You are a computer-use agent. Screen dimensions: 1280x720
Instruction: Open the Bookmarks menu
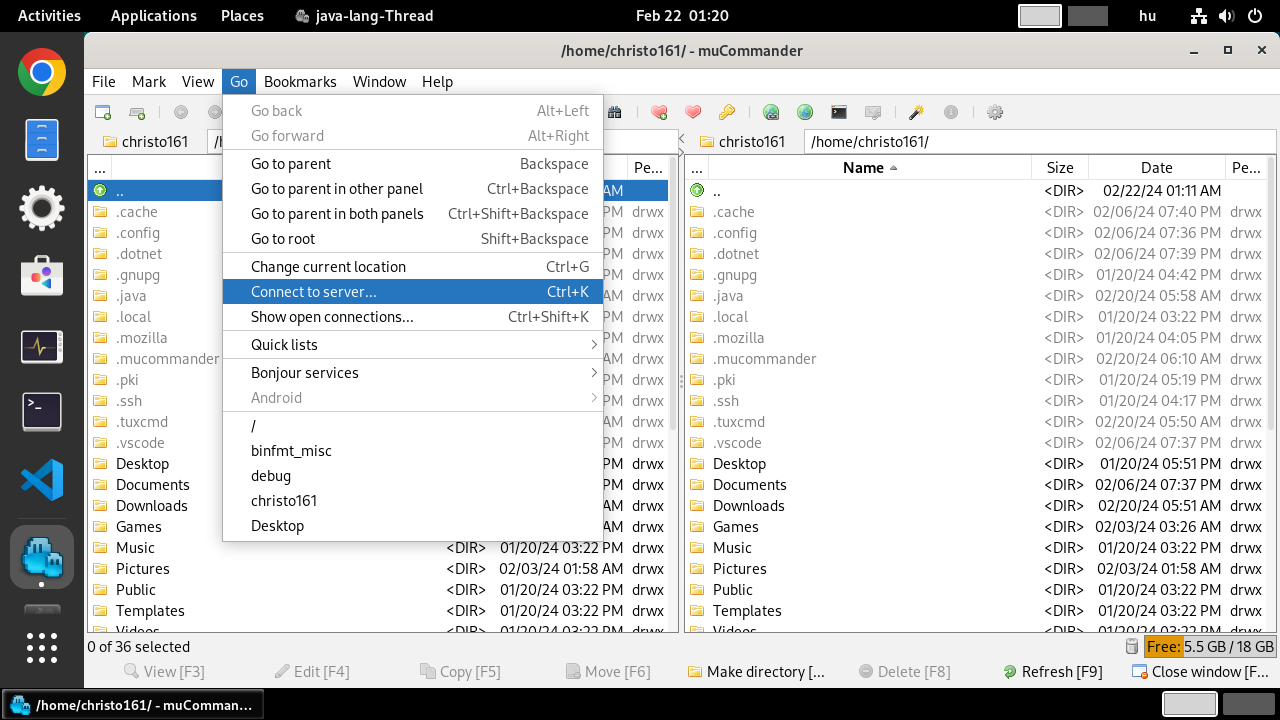pyautogui.click(x=300, y=82)
